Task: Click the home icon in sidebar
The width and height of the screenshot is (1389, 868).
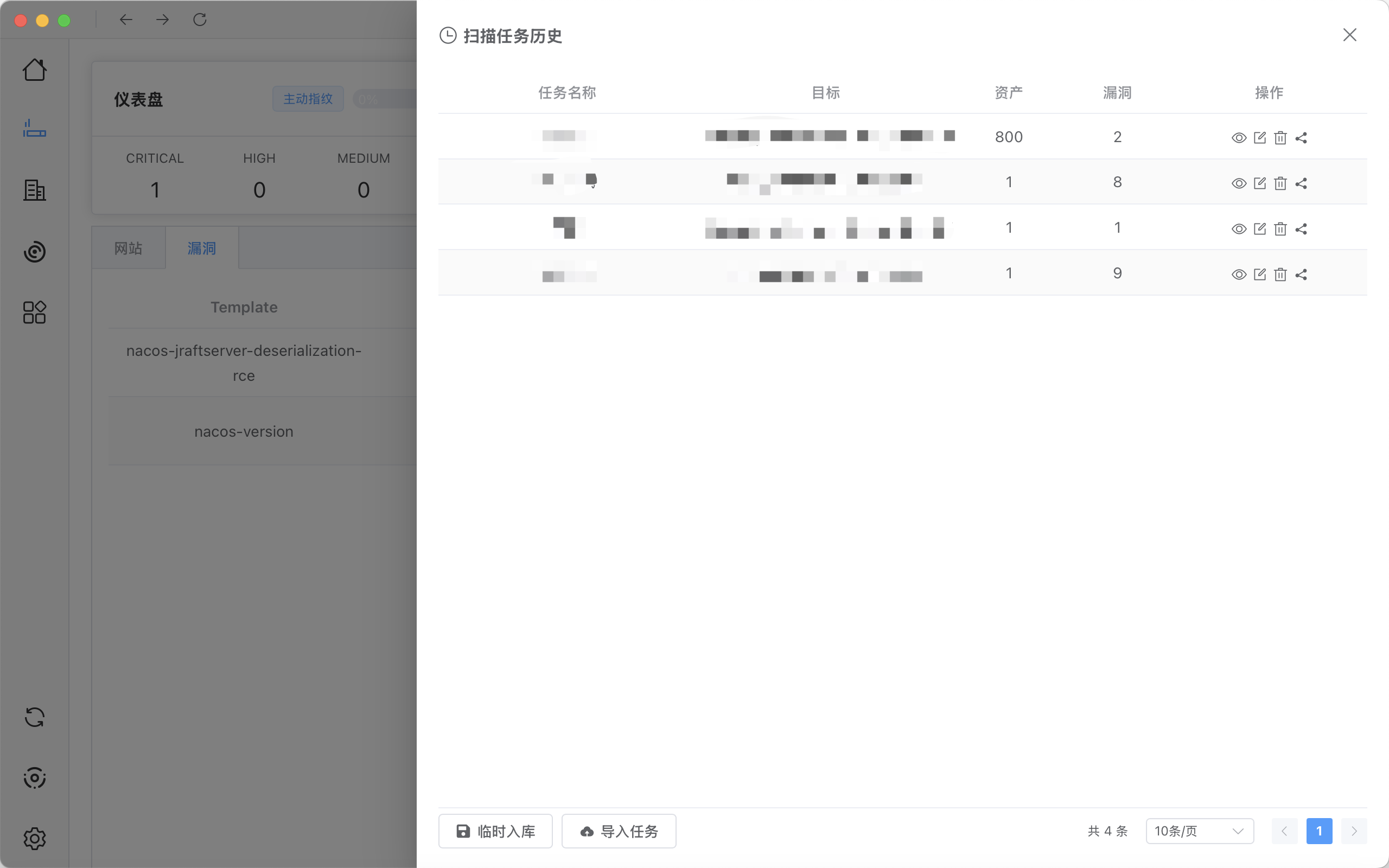Action: (x=34, y=70)
